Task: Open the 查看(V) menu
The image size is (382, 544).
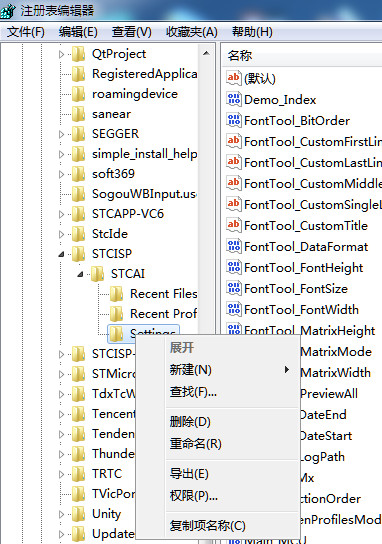Action: 131,32
